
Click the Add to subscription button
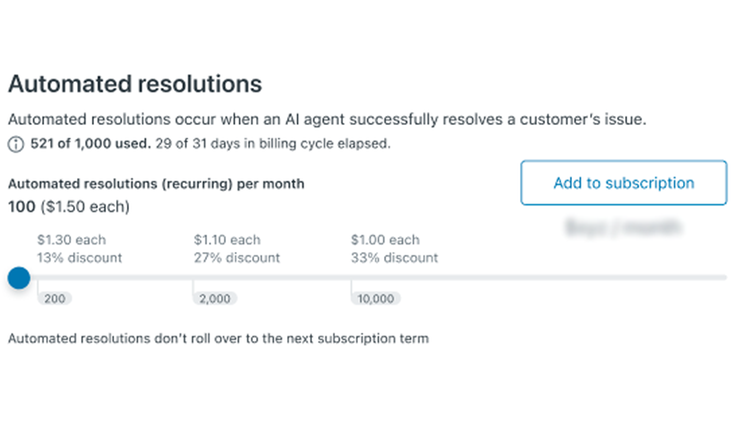coord(624,183)
